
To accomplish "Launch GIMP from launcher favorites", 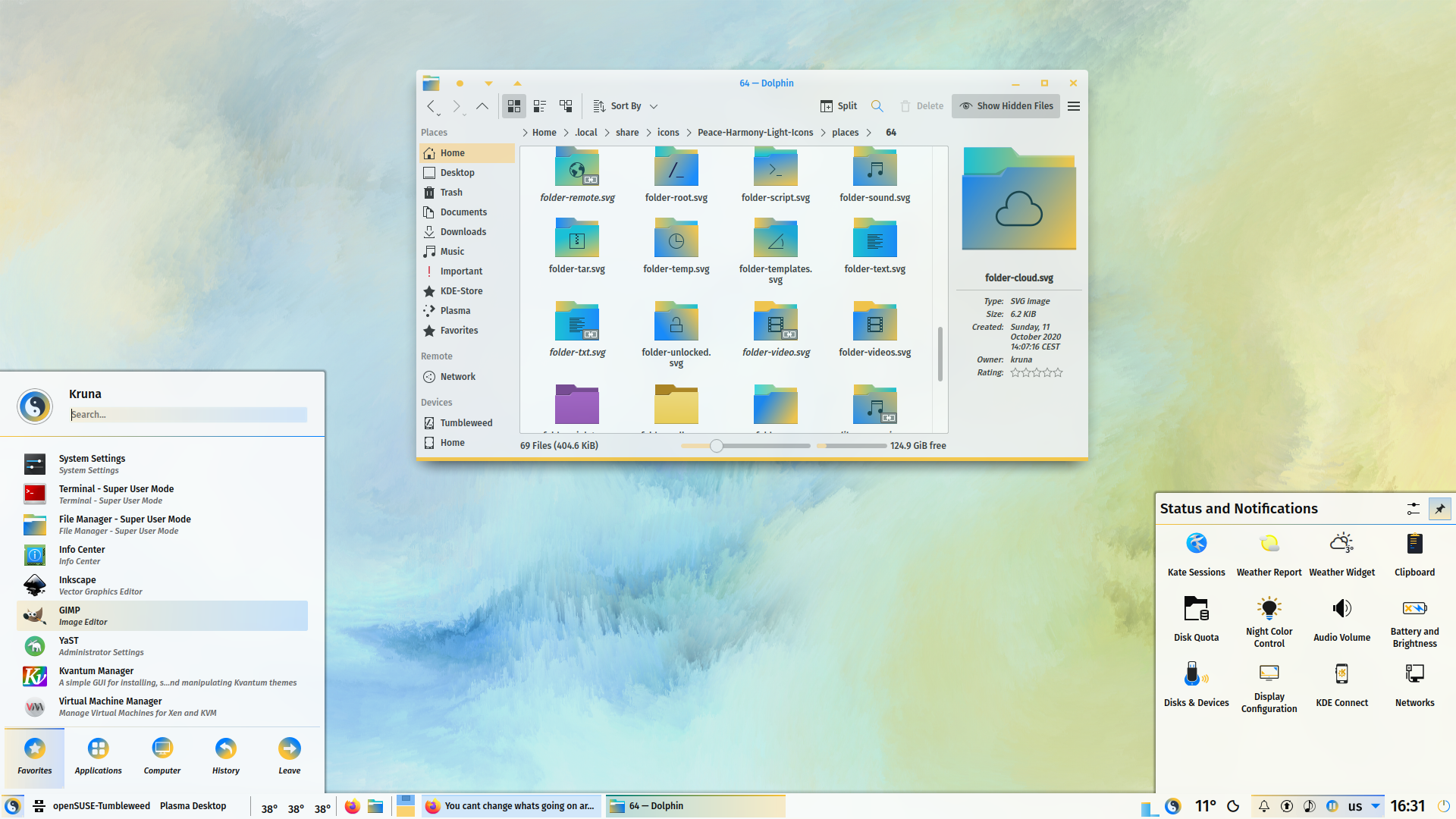I will coord(162,616).
